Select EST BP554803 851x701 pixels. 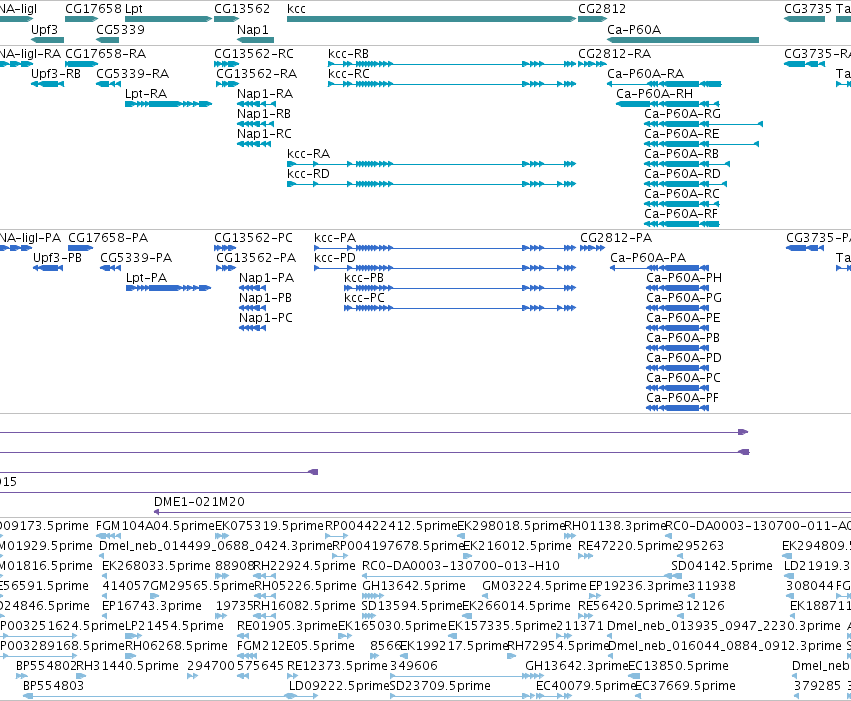coord(53,686)
